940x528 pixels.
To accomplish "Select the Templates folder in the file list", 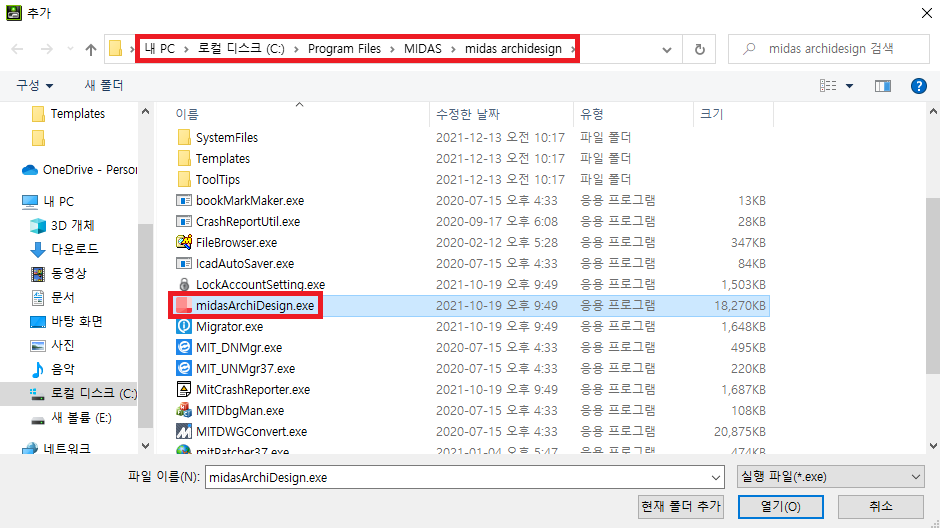I will (222, 158).
